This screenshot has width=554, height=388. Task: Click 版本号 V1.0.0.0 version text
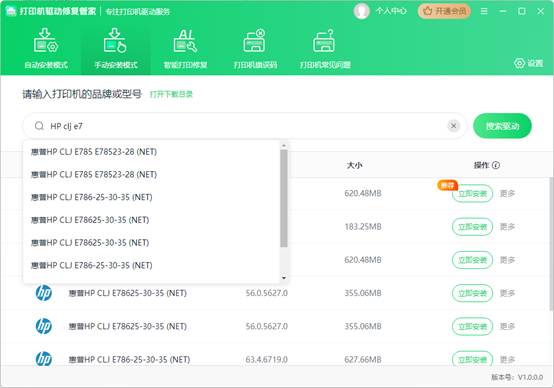click(x=517, y=377)
